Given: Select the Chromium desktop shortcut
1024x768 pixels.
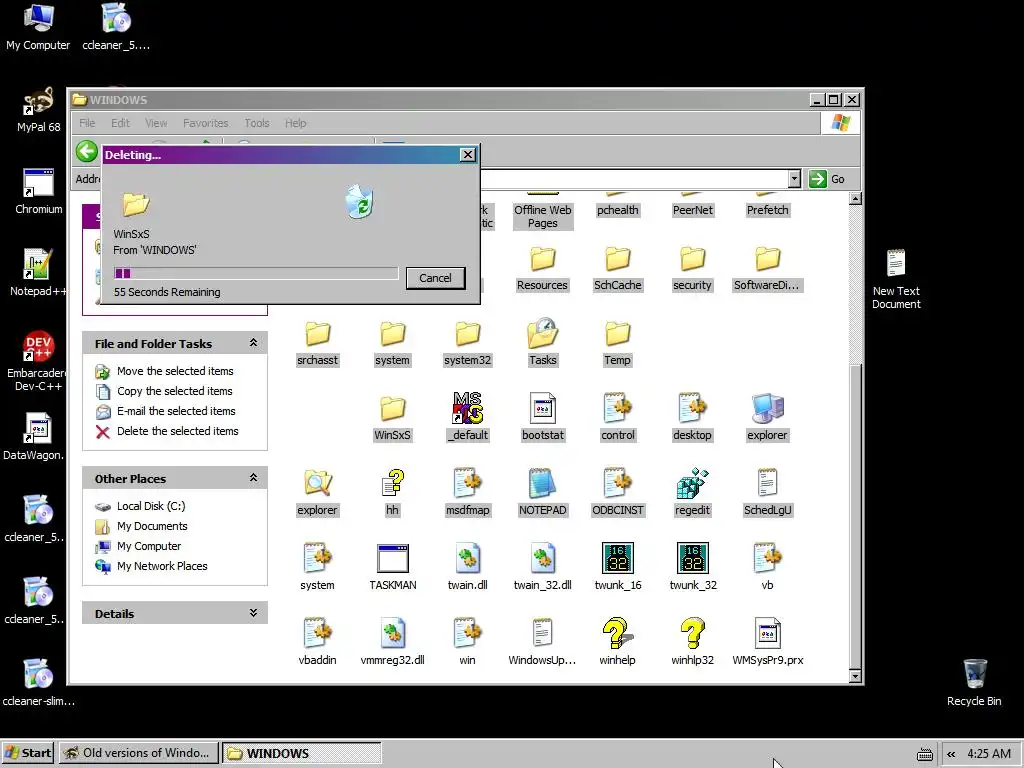Looking at the screenshot, I should click(x=39, y=191).
